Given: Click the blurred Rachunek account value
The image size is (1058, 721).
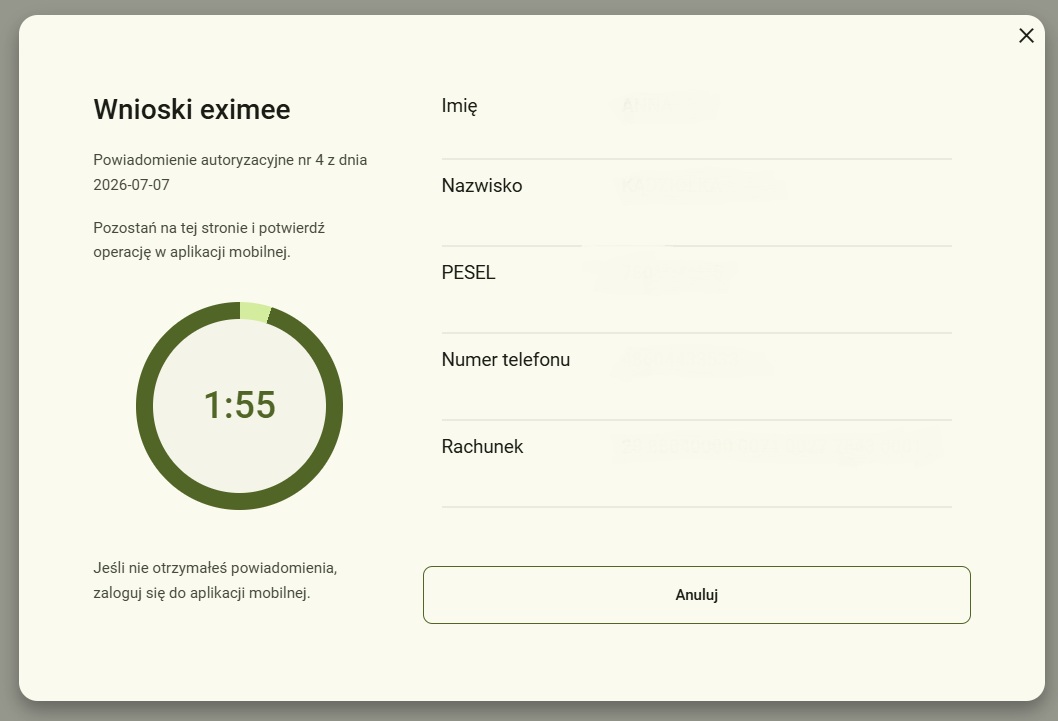Looking at the screenshot, I should point(776,446).
